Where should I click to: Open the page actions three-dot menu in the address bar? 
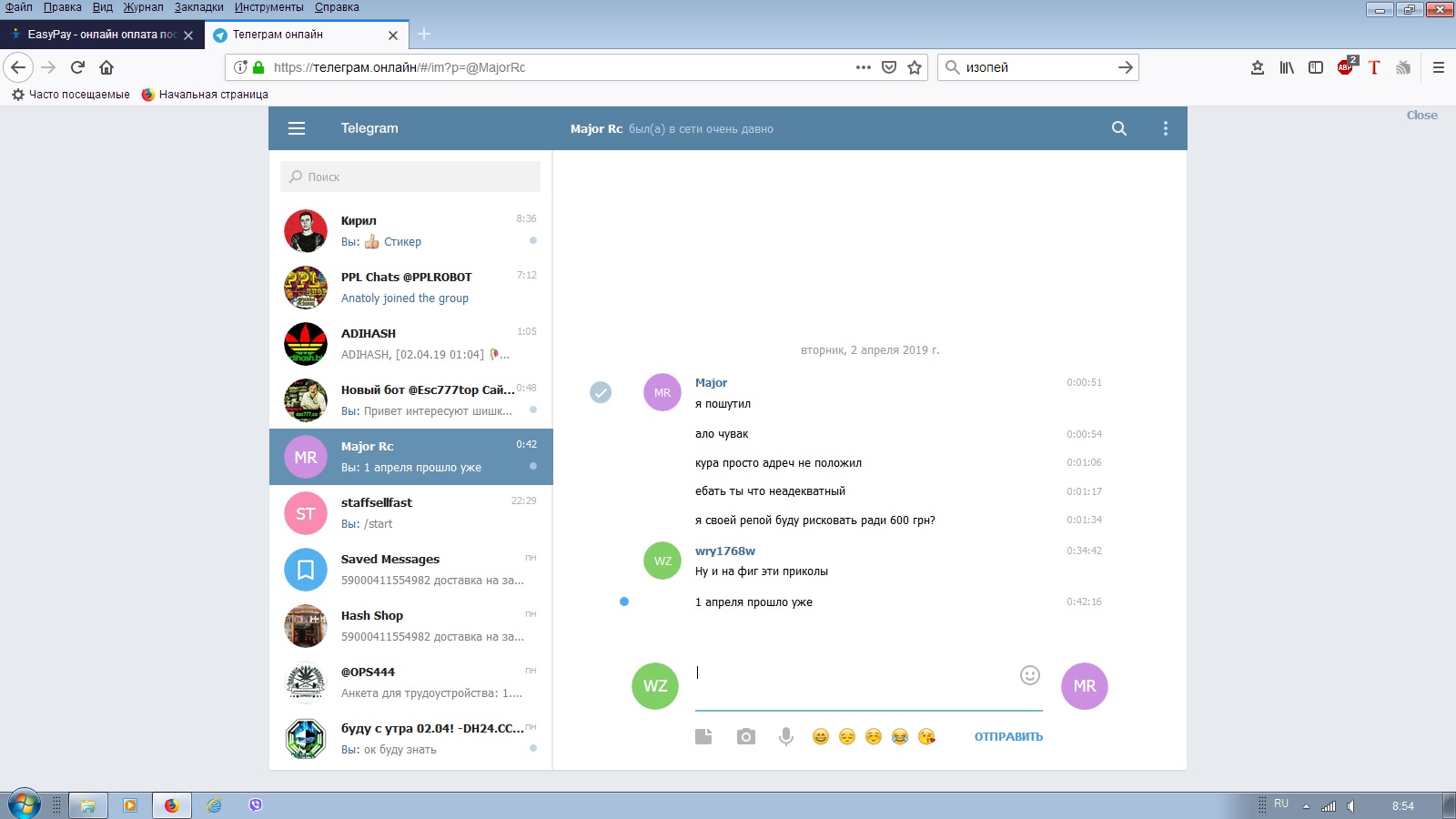pos(864,67)
